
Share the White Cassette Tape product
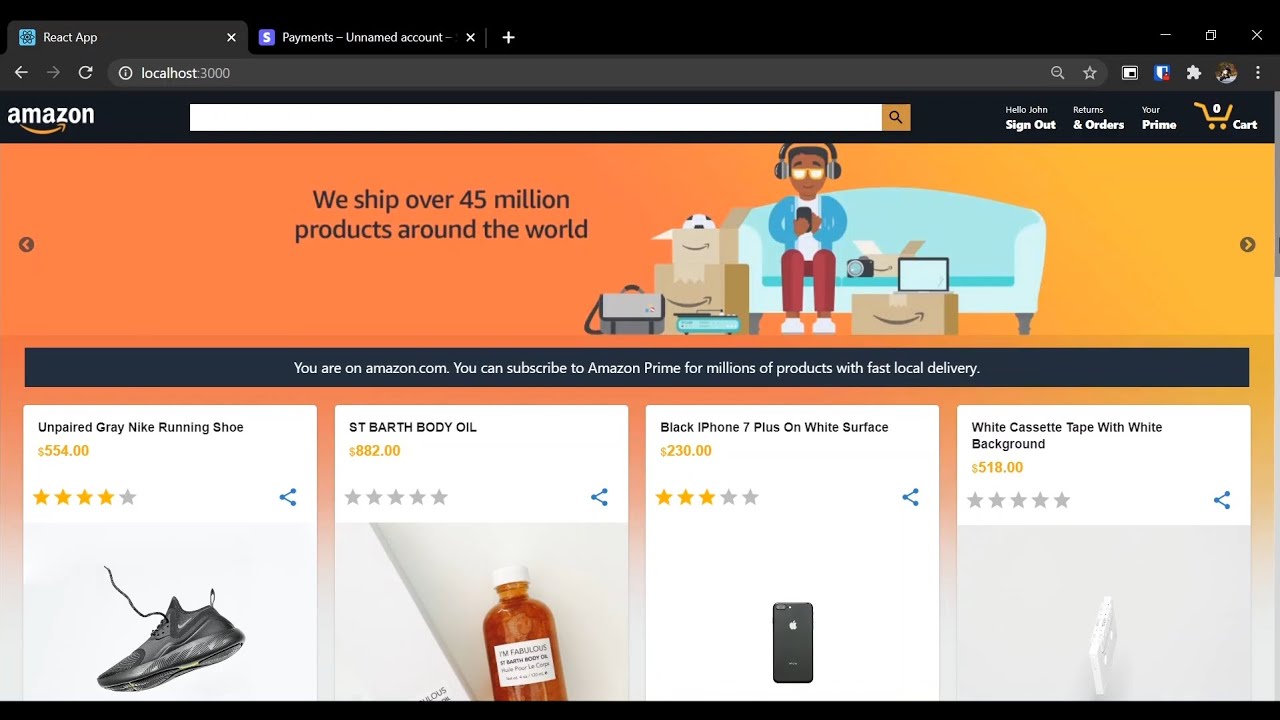[x=1222, y=500]
